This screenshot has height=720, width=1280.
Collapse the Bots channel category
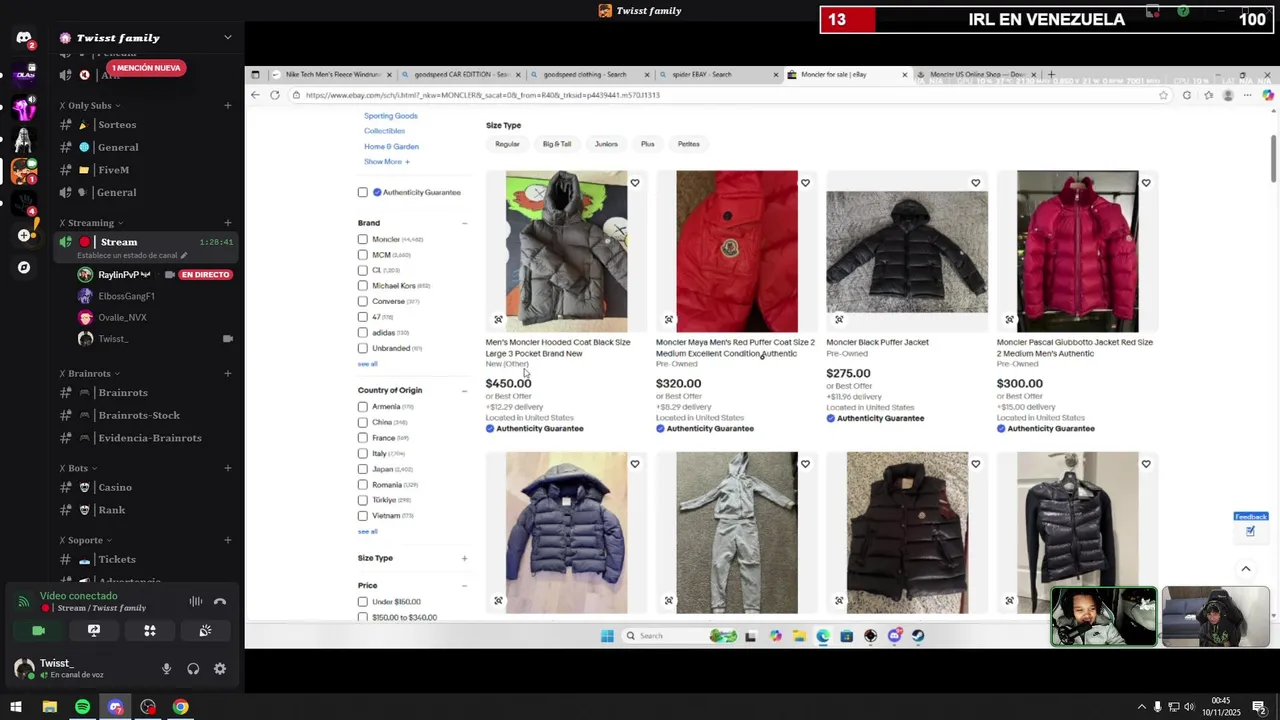[x=78, y=468]
